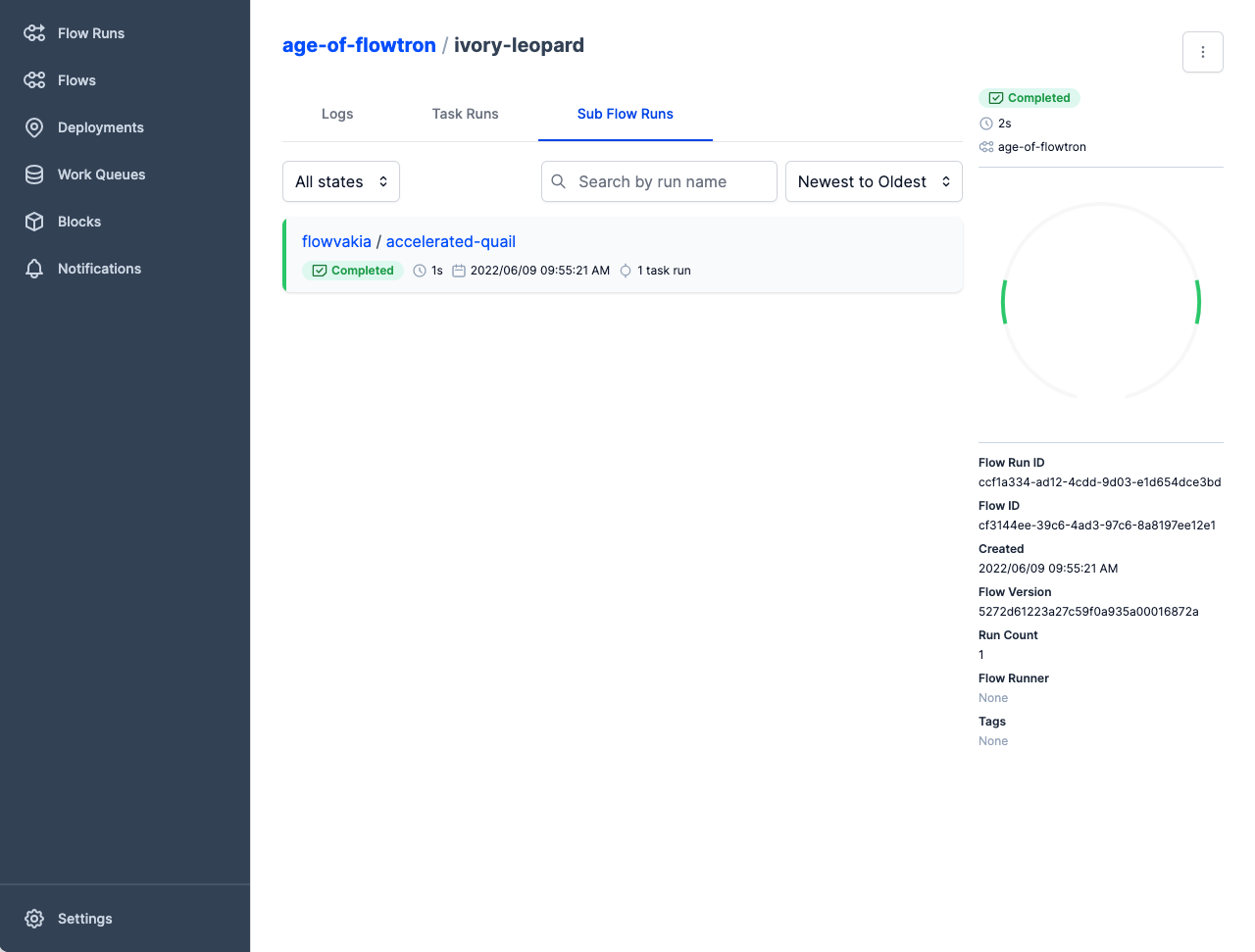The image size is (1255, 952).
Task: Click the None value under Flow Runner
Action: [x=993, y=698]
